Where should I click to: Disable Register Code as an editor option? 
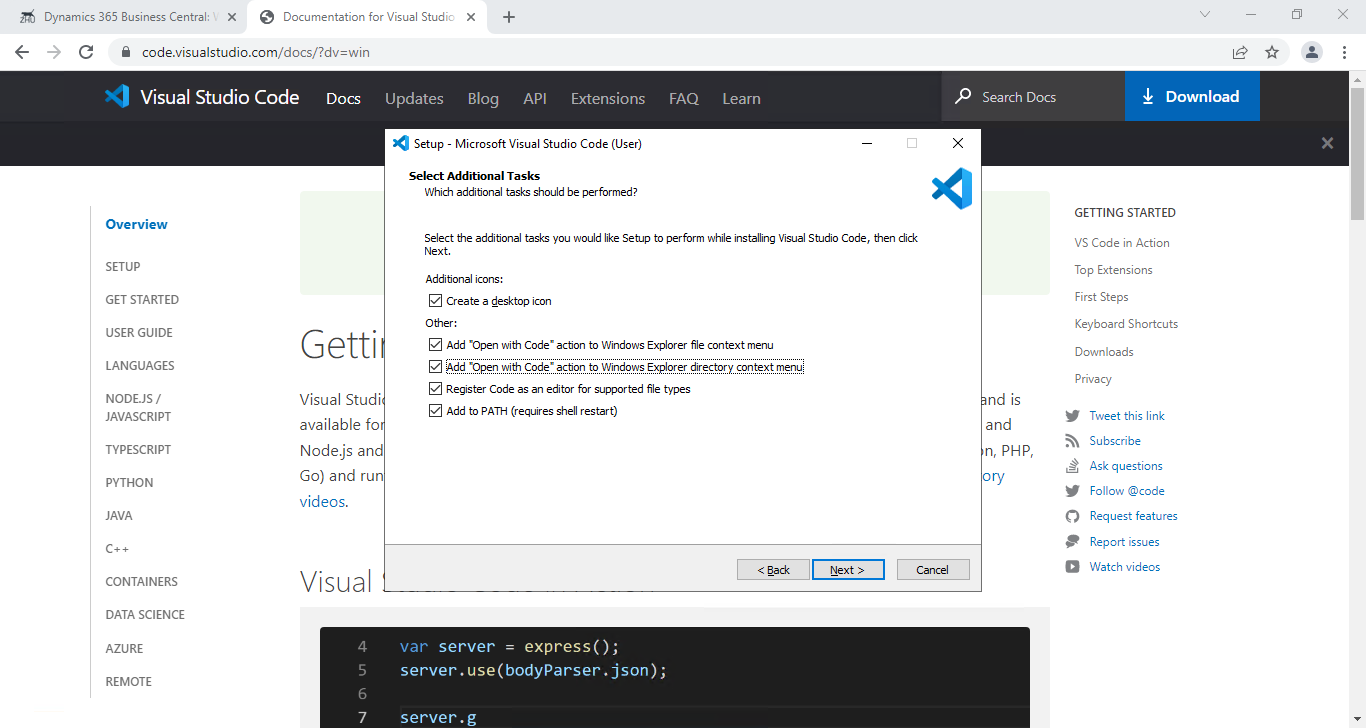tap(435, 388)
